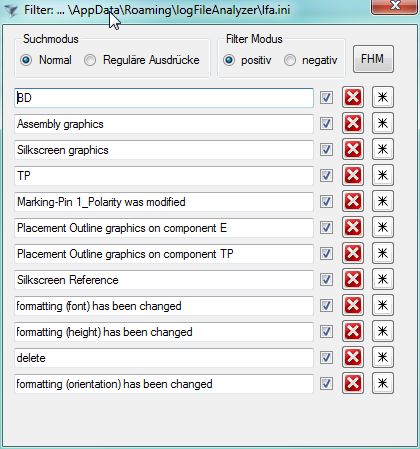The width and height of the screenshot is (420, 449).
Task: Delete the BD filter using red X
Action: [353, 97]
